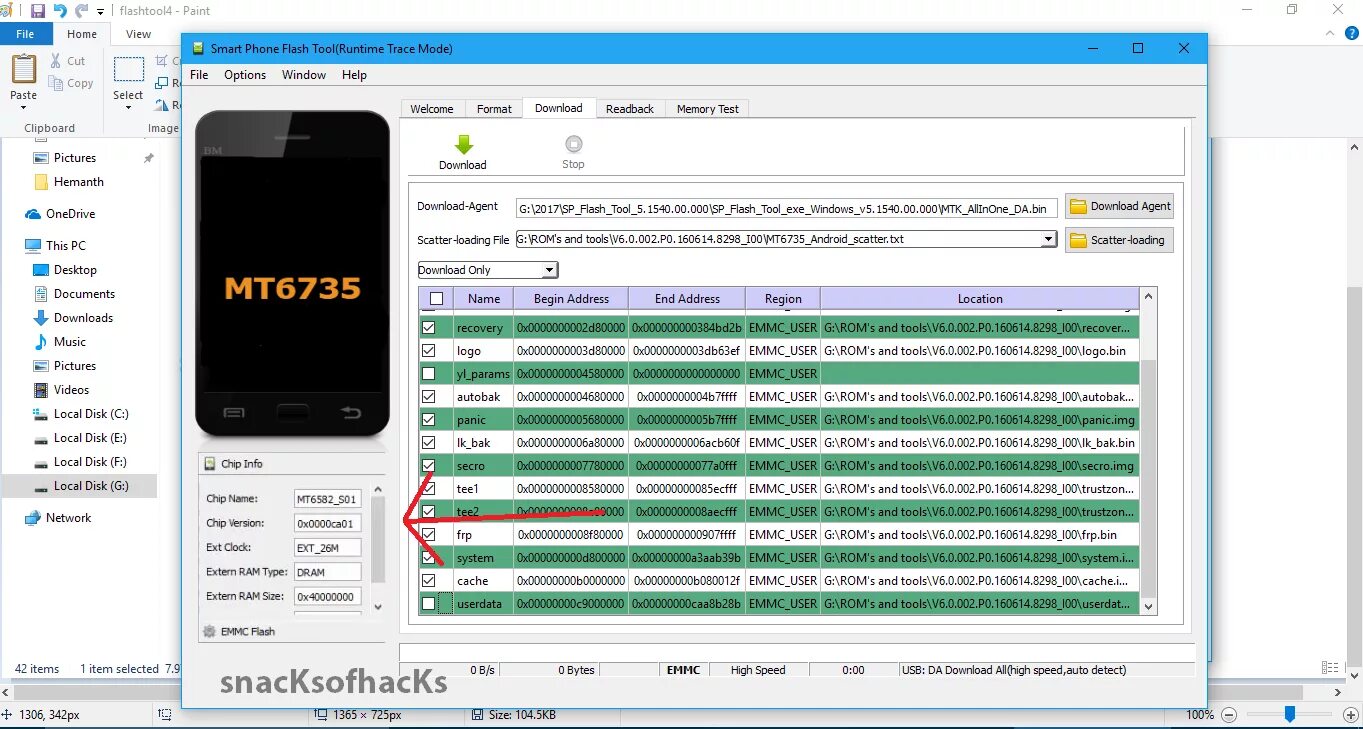Open the Hemanth folder
This screenshot has height=729, width=1363.
pyautogui.click(x=69, y=182)
